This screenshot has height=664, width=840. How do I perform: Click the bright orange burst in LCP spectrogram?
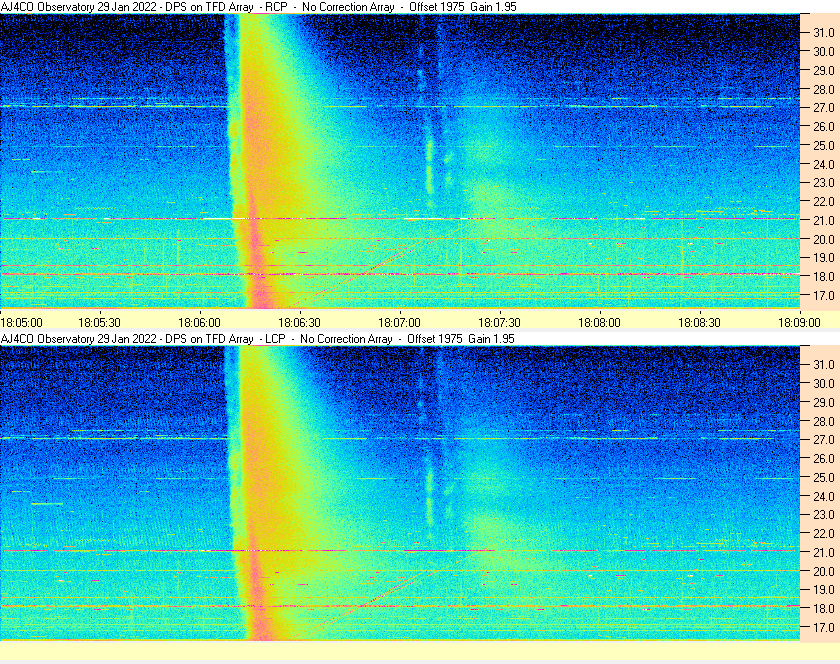click(x=262, y=493)
